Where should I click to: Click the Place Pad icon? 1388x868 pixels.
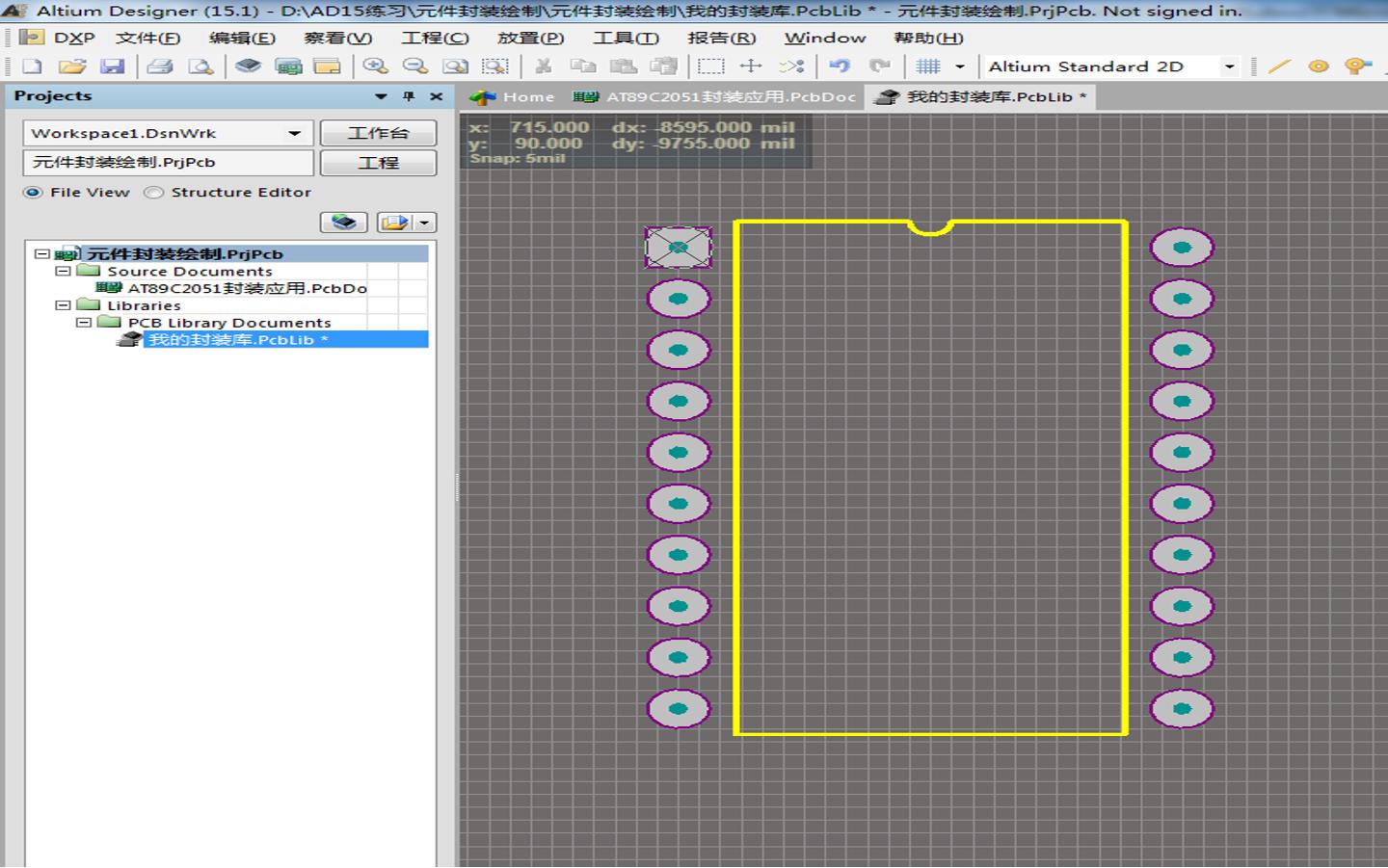[x=1318, y=66]
